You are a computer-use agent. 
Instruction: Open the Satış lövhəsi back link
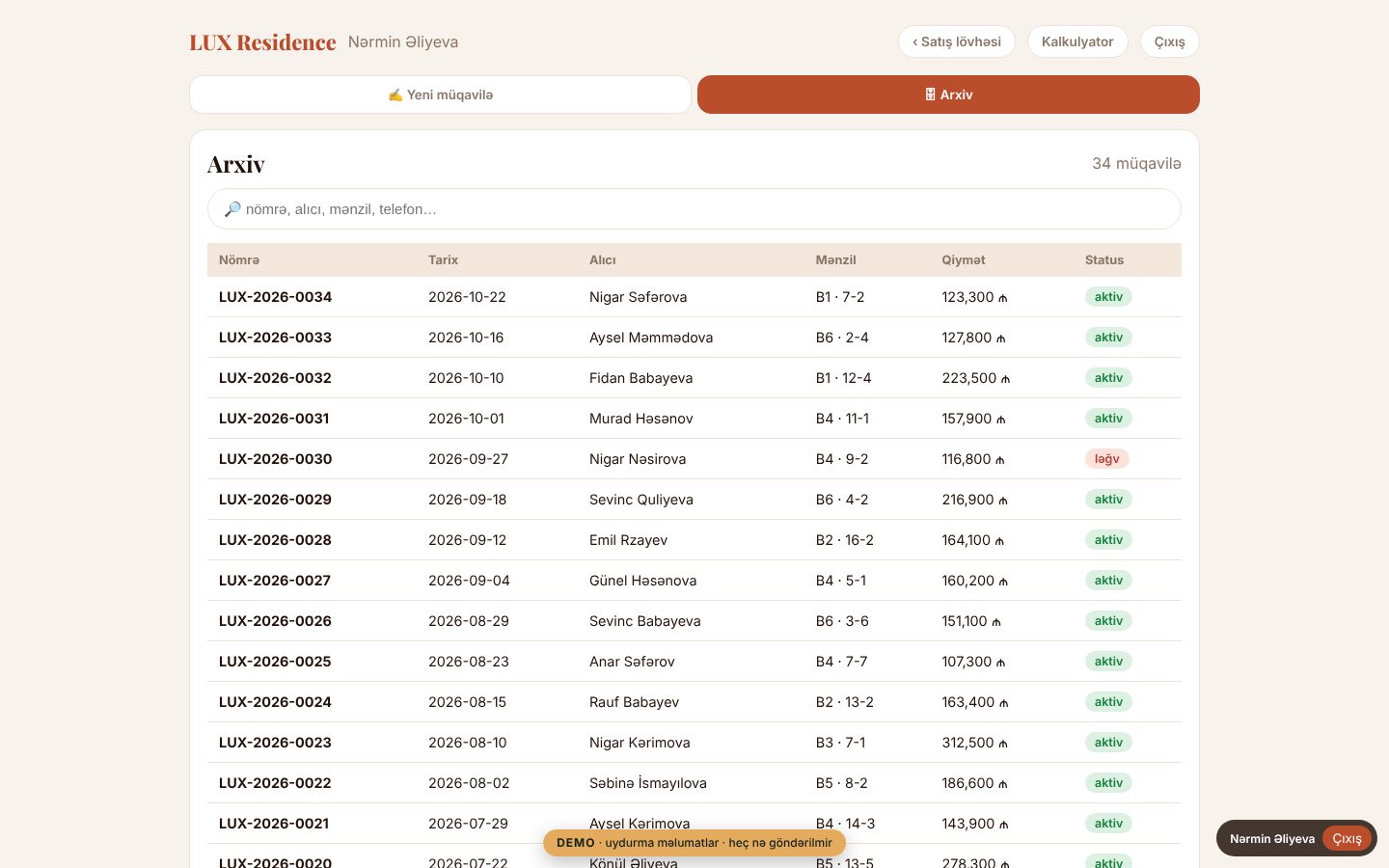[956, 41]
